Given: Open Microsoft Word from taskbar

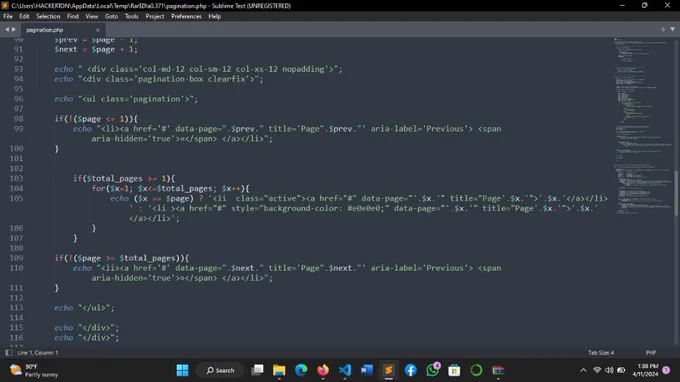Looking at the screenshot, I should pos(366,370).
